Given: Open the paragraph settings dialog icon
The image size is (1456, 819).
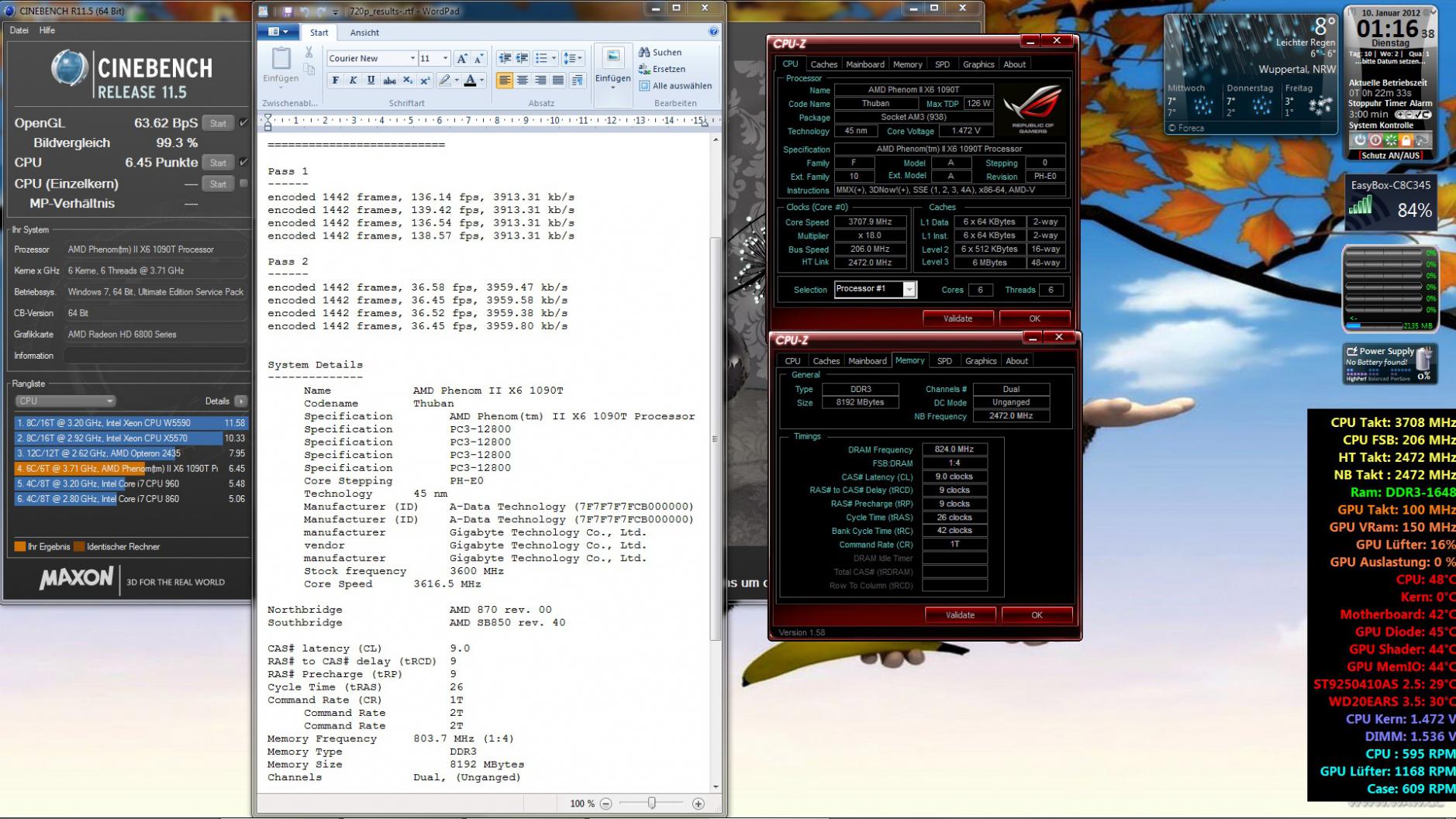Looking at the screenshot, I should coord(578,81).
